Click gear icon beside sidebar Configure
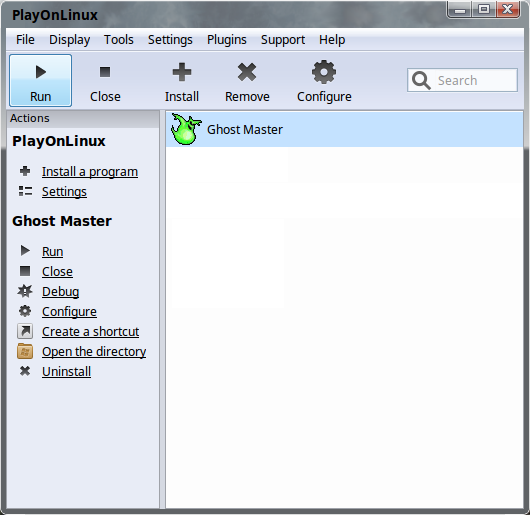 coord(25,311)
